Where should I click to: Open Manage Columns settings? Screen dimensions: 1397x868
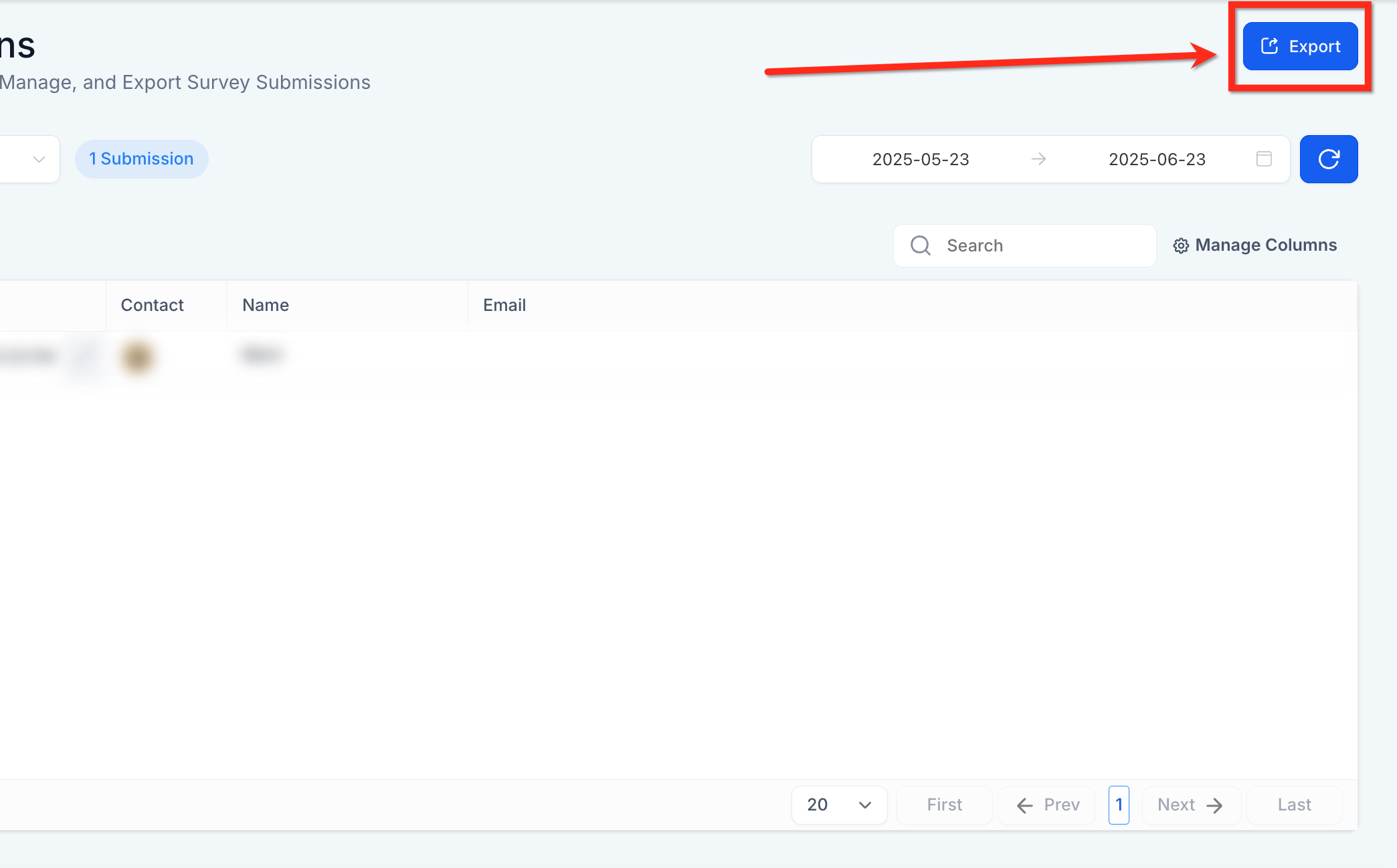[x=1254, y=245]
